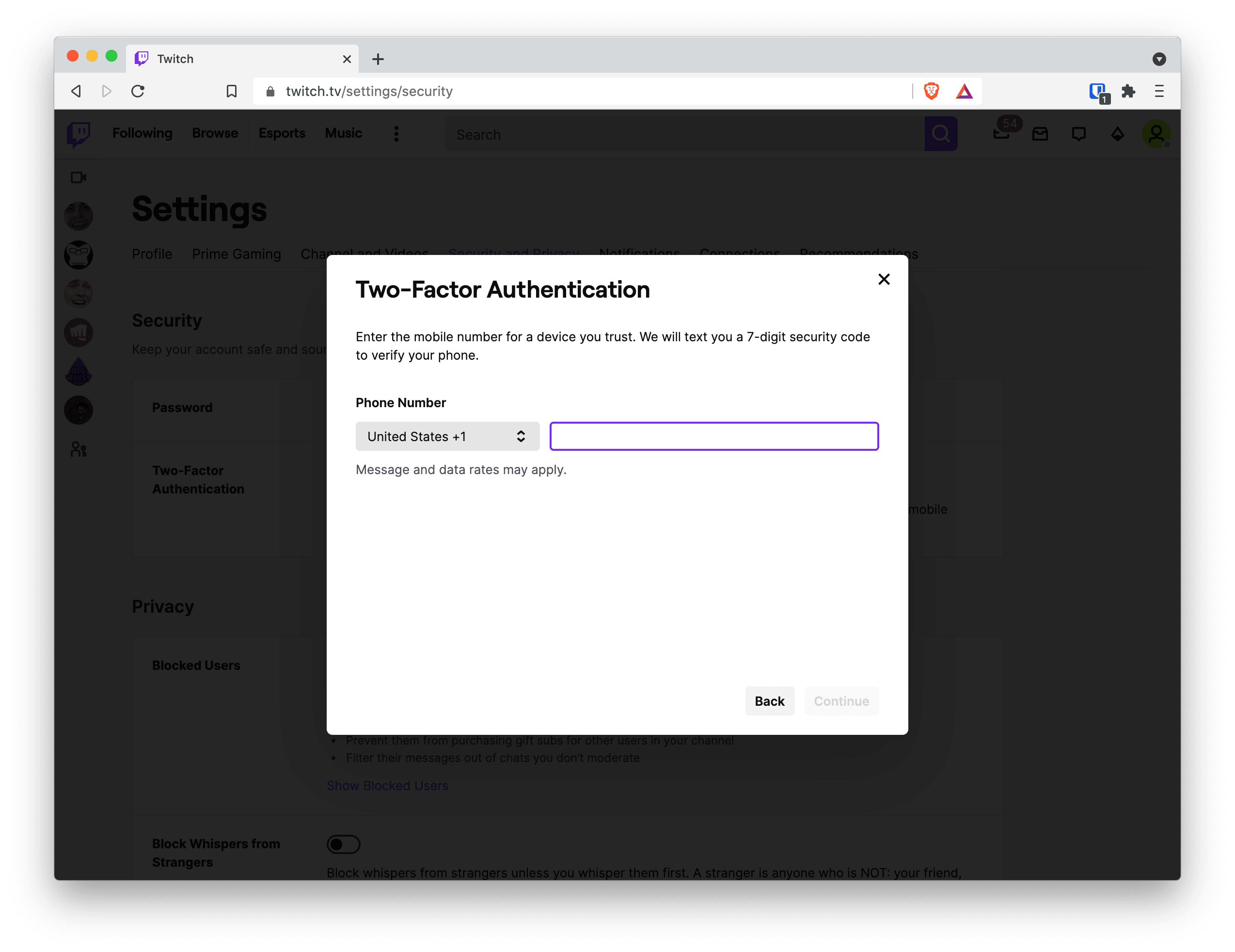Open the inbox envelope icon
Screen dimensions: 1235x952
click(x=1040, y=133)
